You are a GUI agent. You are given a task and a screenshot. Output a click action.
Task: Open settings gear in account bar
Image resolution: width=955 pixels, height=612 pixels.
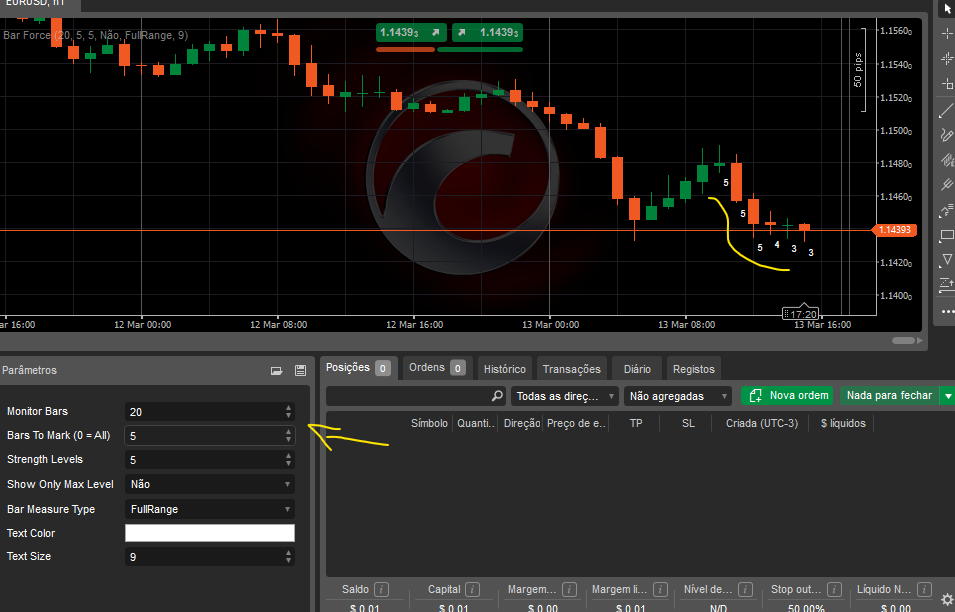click(947, 600)
